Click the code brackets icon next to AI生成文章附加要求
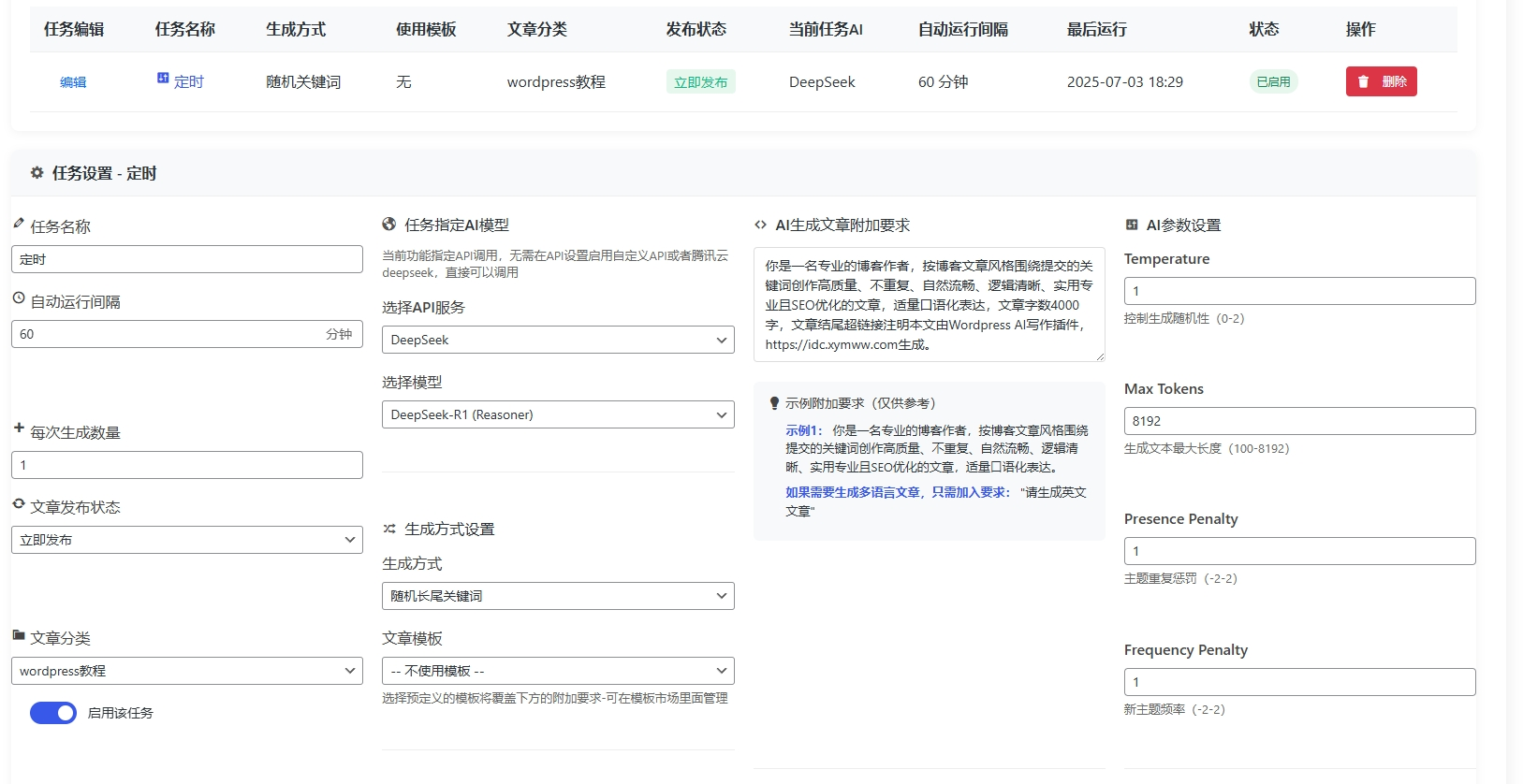This screenshot has height=784, width=1523. click(761, 225)
